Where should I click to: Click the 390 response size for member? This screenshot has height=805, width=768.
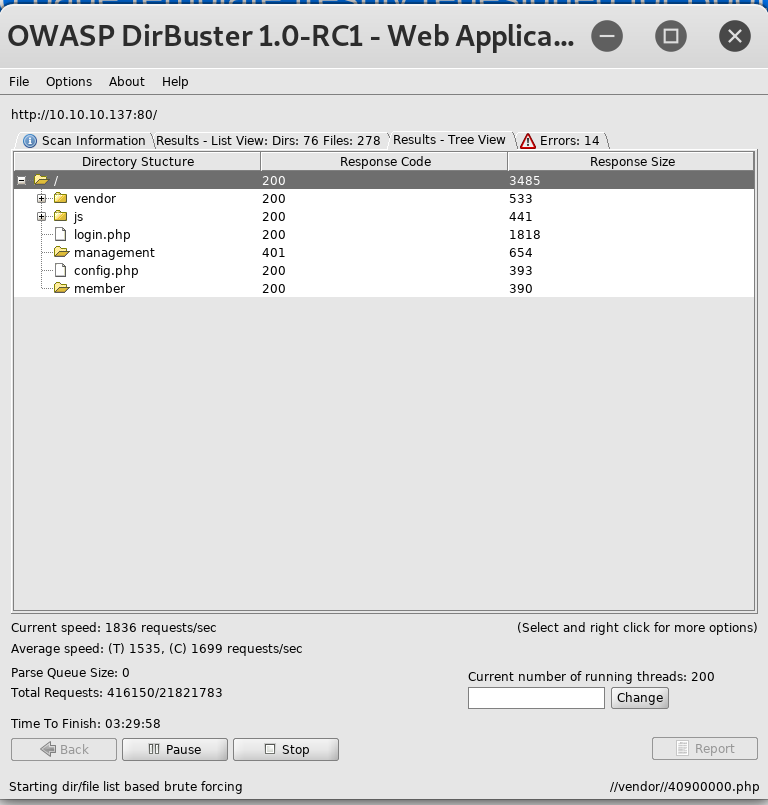point(521,289)
